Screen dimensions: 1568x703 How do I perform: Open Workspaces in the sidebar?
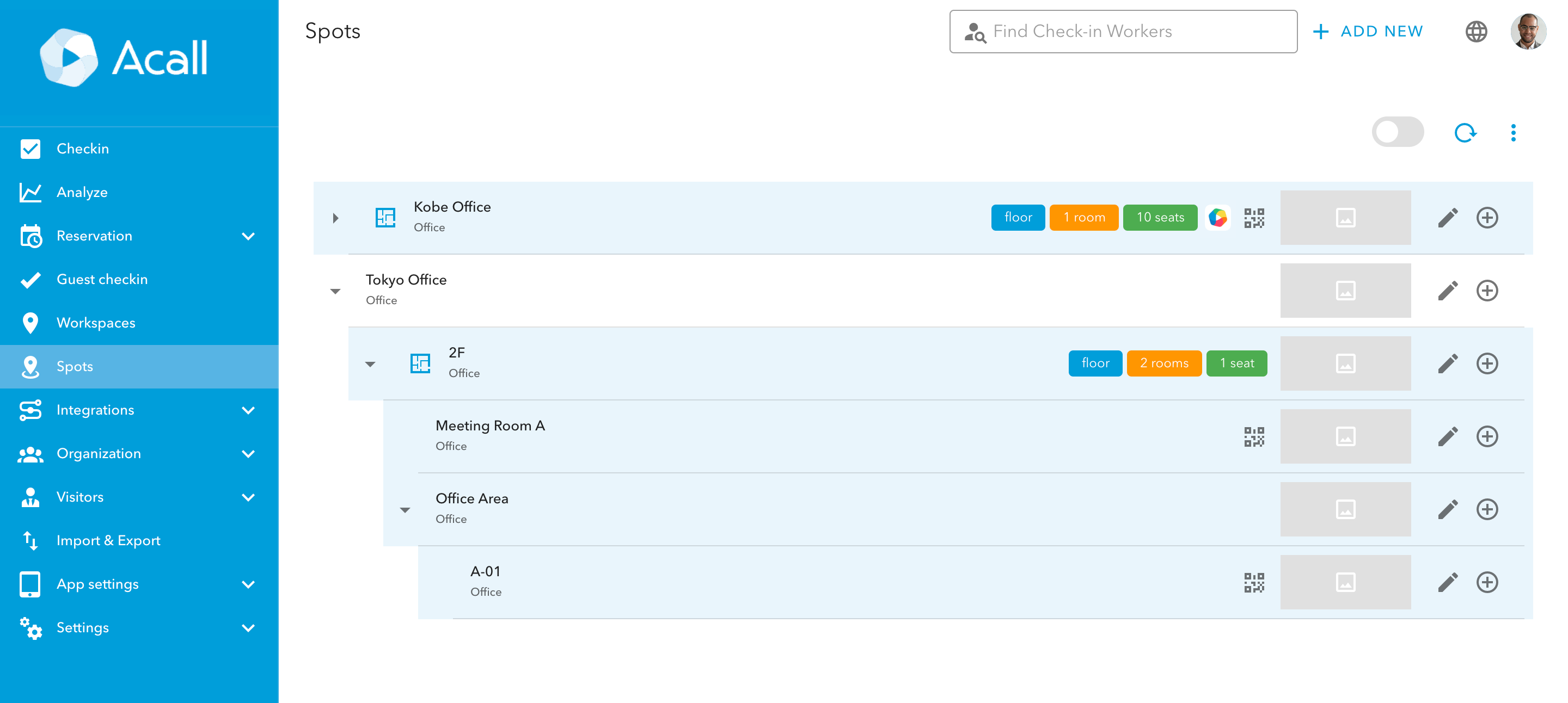[x=96, y=323]
